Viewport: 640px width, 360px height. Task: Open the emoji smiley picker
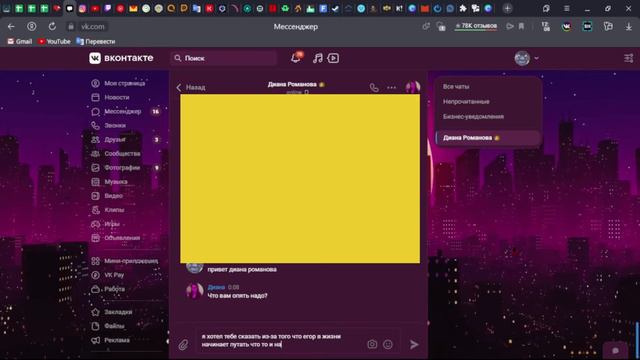388,344
